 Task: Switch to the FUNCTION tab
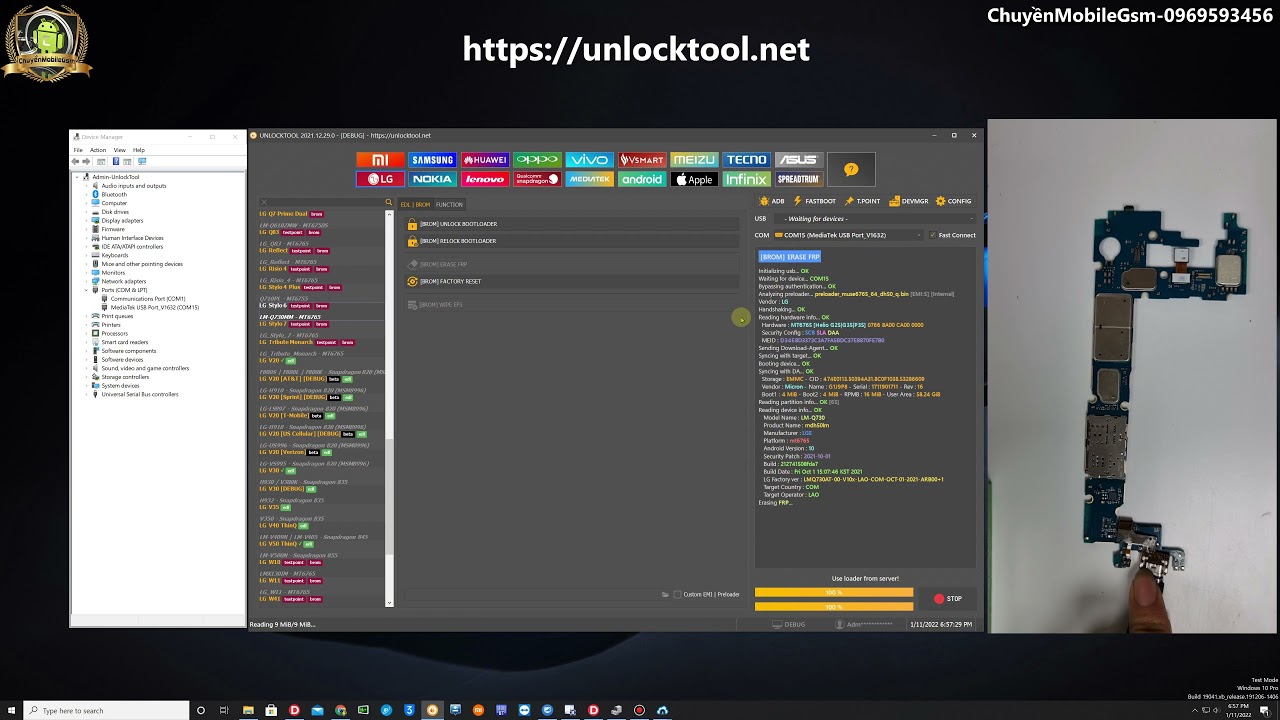[x=449, y=204]
